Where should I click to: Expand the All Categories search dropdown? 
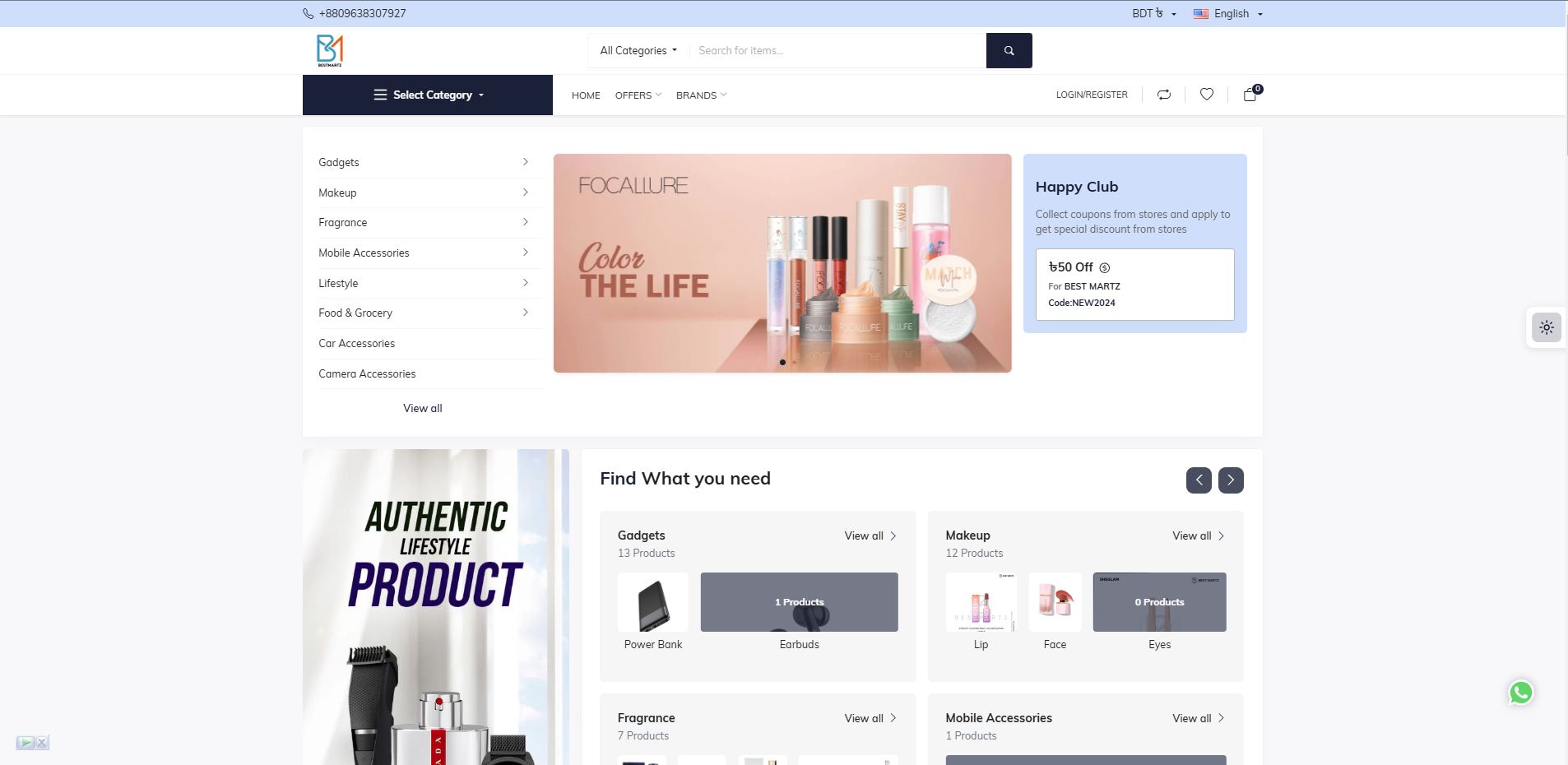[638, 51]
